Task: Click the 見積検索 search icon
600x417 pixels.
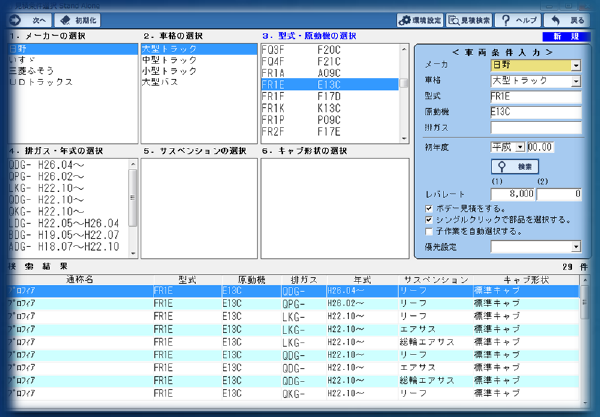Action: (x=454, y=20)
